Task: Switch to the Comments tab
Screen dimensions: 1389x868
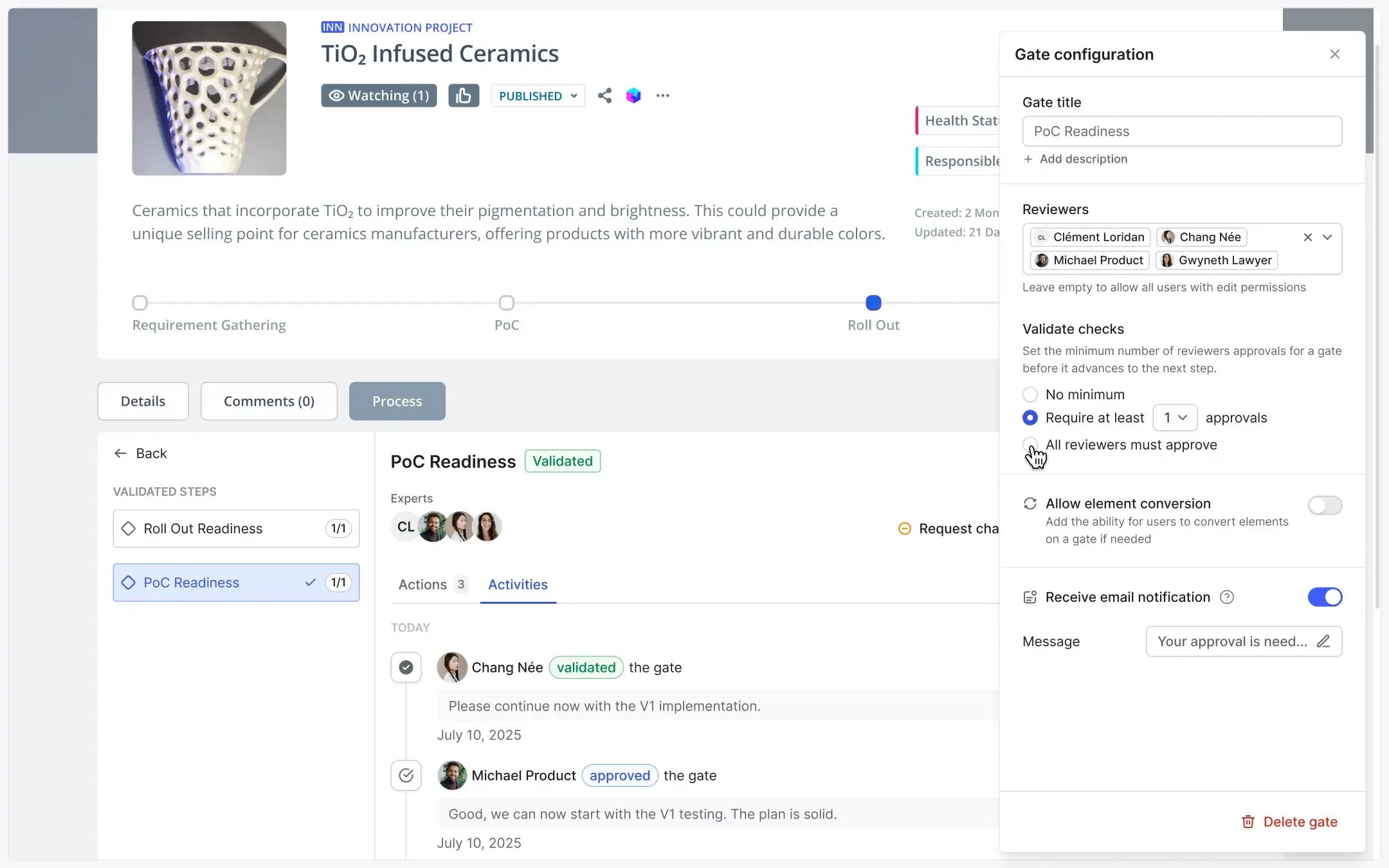Action: coord(269,401)
